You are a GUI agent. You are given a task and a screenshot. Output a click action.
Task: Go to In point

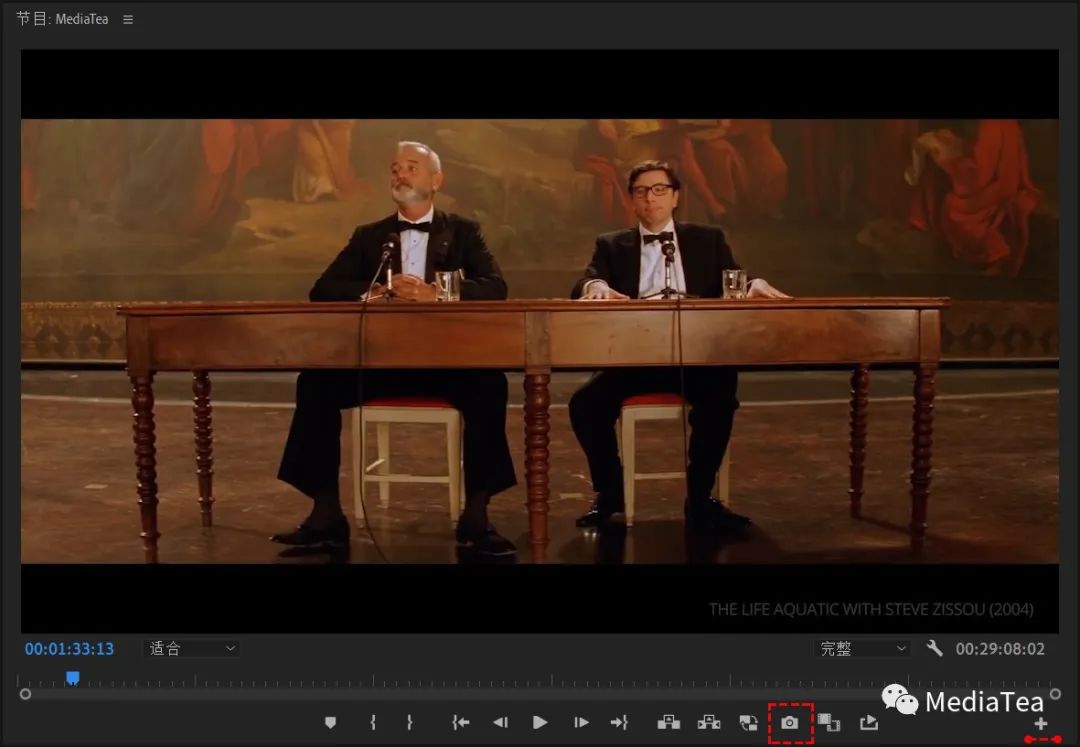click(x=461, y=722)
